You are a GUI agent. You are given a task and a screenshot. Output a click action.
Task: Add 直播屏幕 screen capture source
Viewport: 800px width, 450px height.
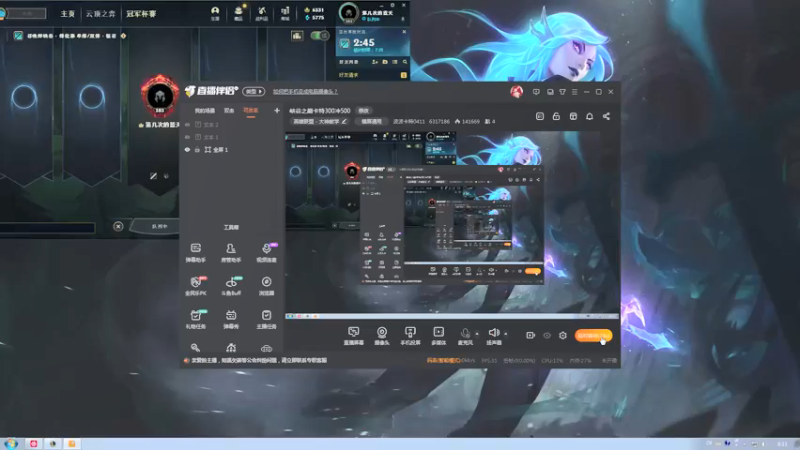coord(353,336)
